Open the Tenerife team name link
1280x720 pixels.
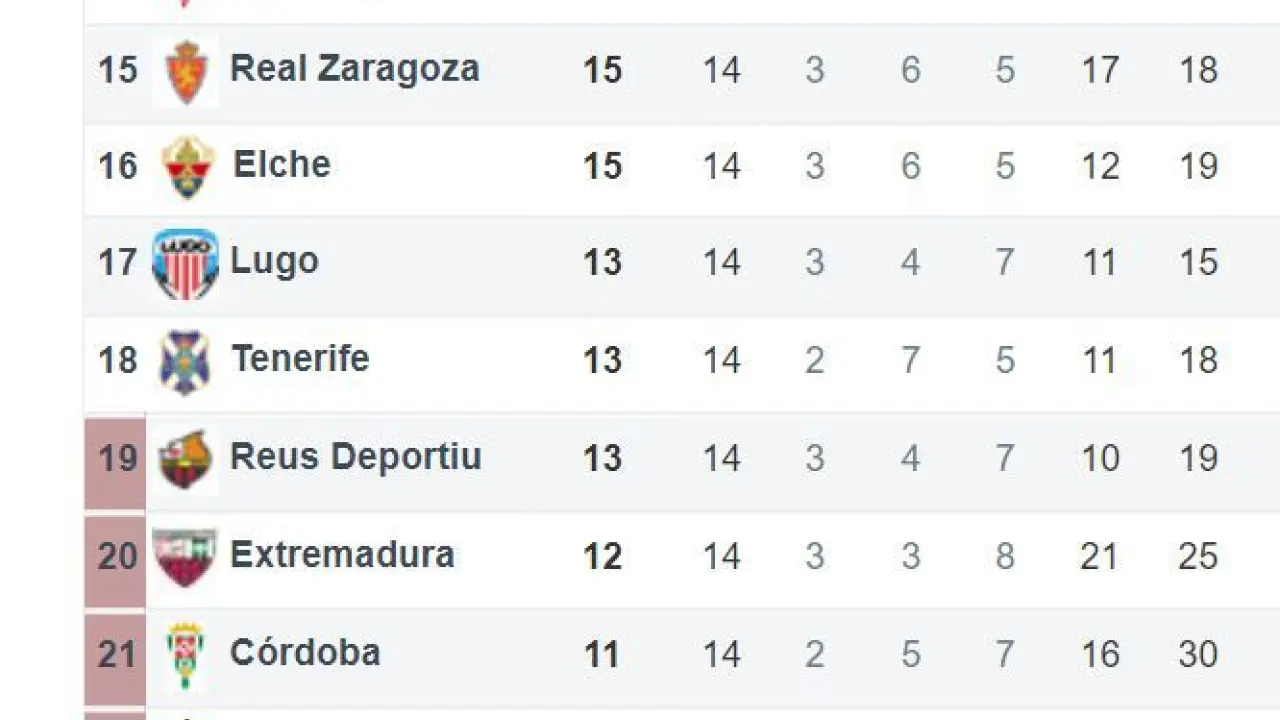tap(300, 358)
